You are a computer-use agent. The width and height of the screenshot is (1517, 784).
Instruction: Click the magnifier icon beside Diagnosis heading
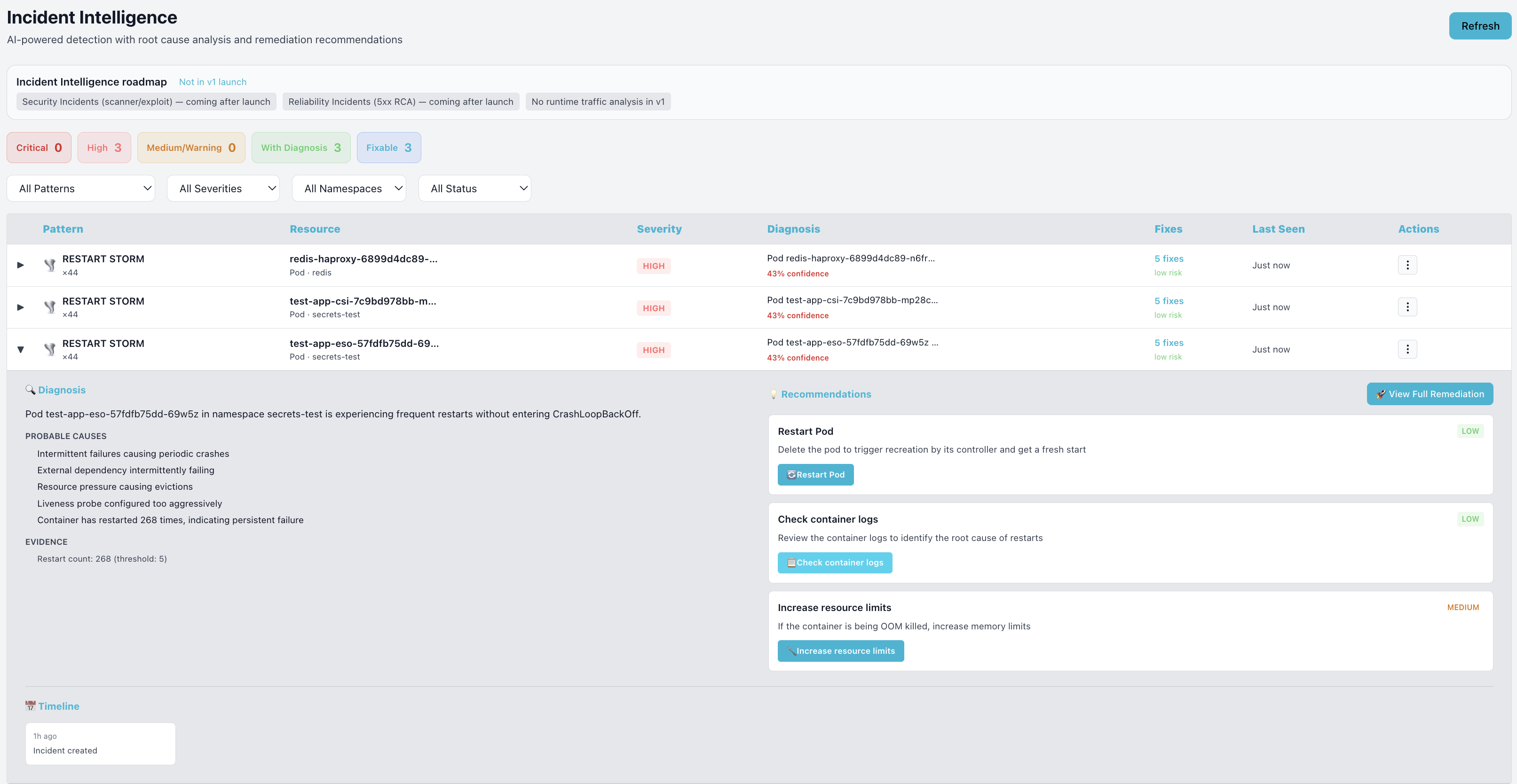31,390
